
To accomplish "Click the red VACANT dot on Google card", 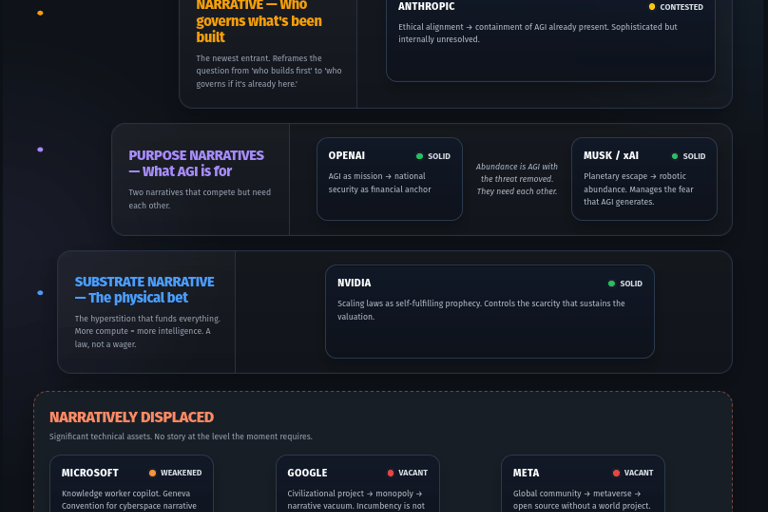I will [x=390, y=473].
